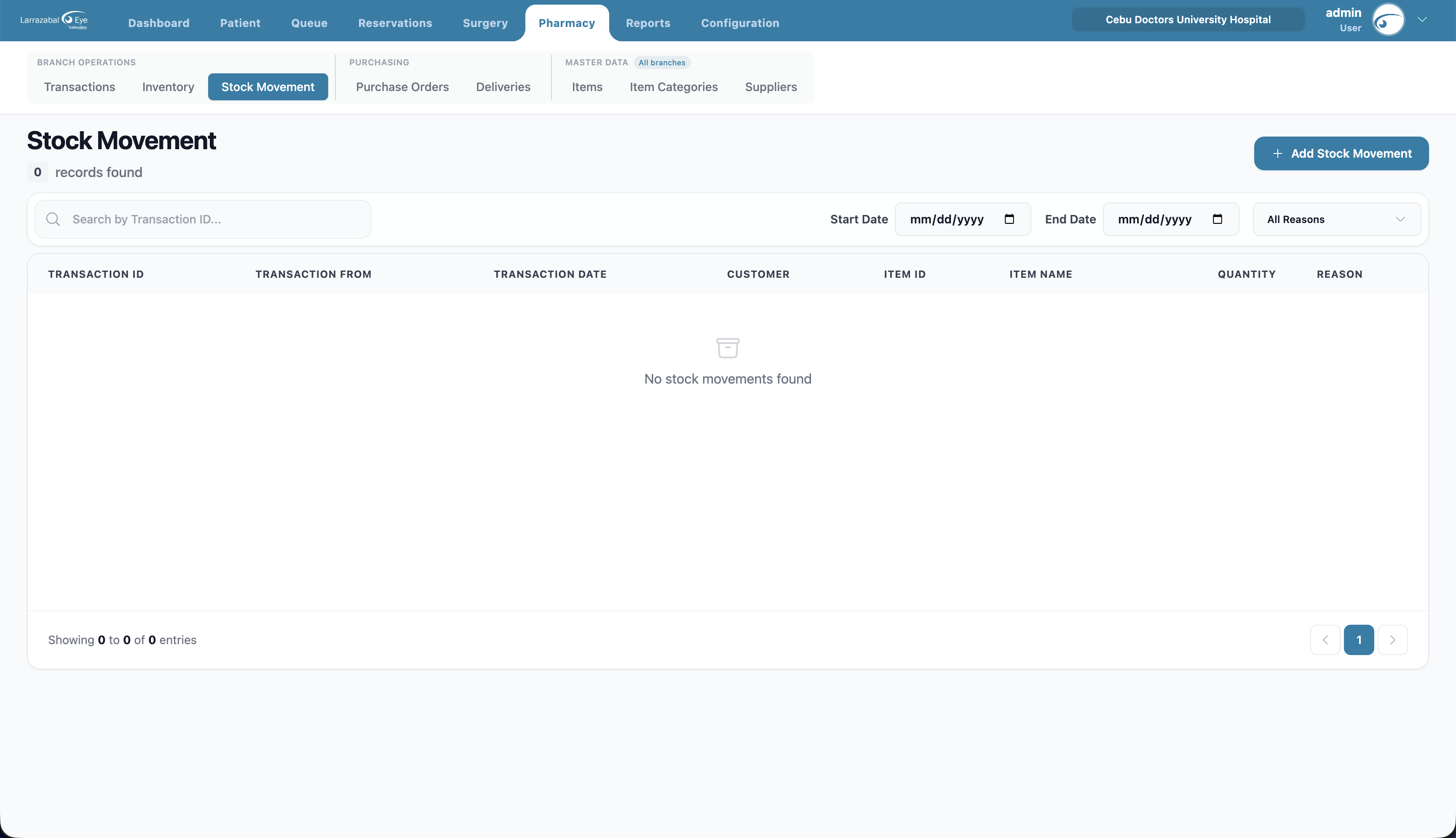Open Item Categories
Image resolution: width=1456 pixels, height=838 pixels.
tap(673, 87)
